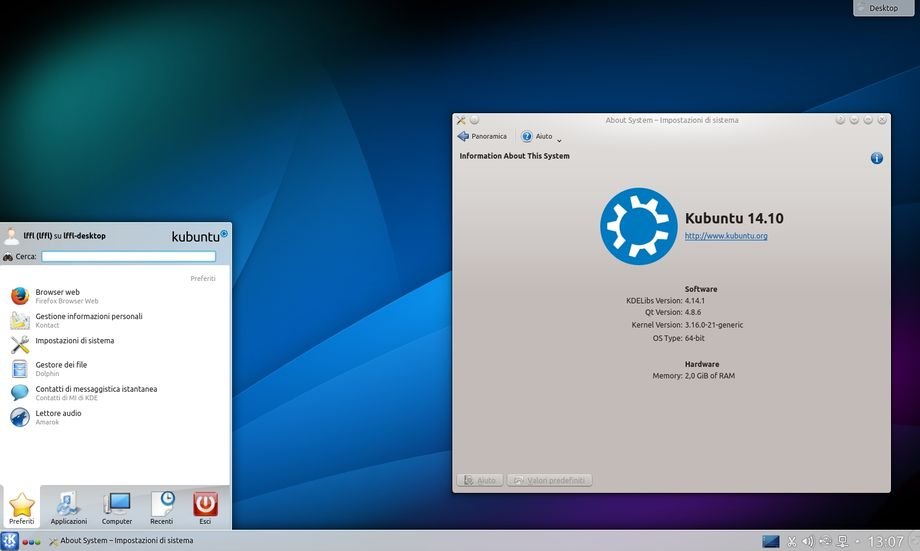Click the blue info icon in About System

tap(876, 158)
